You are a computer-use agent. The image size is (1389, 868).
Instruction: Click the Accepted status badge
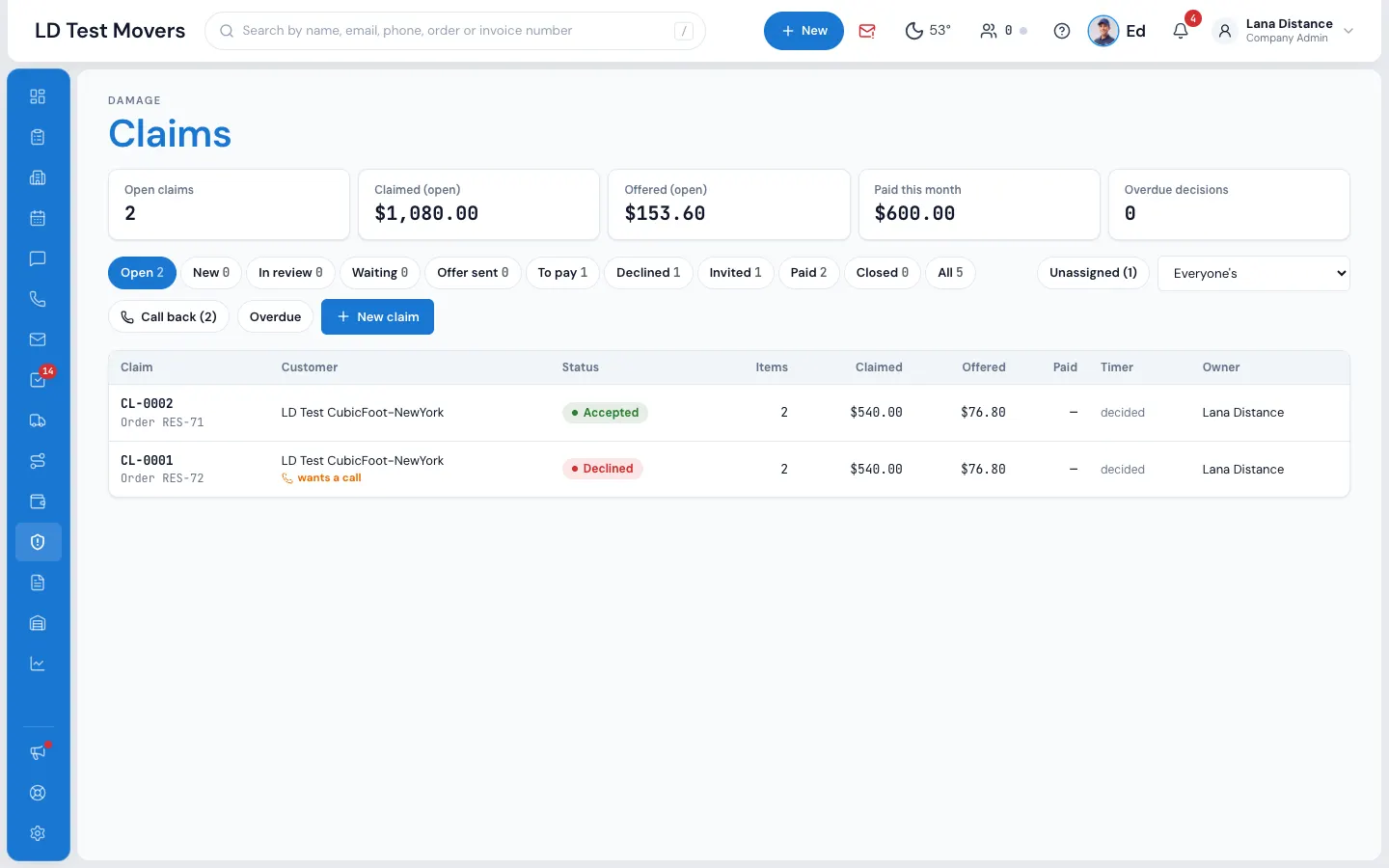[x=605, y=413]
